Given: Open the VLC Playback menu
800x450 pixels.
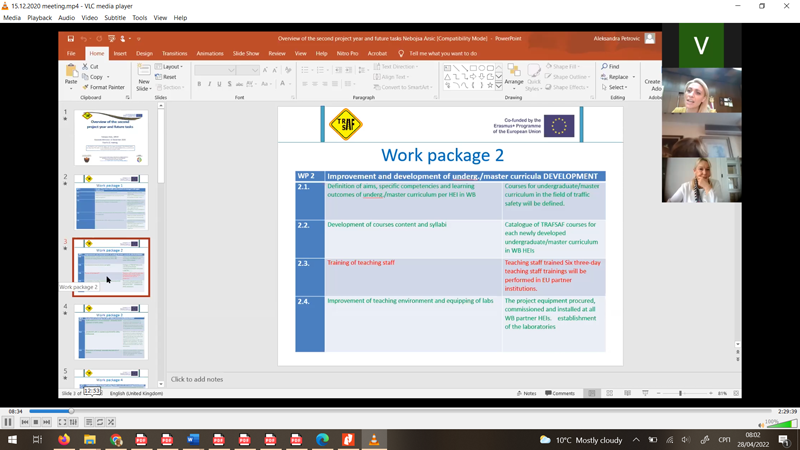Looking at the screenshot, I should tap(39, 18).
